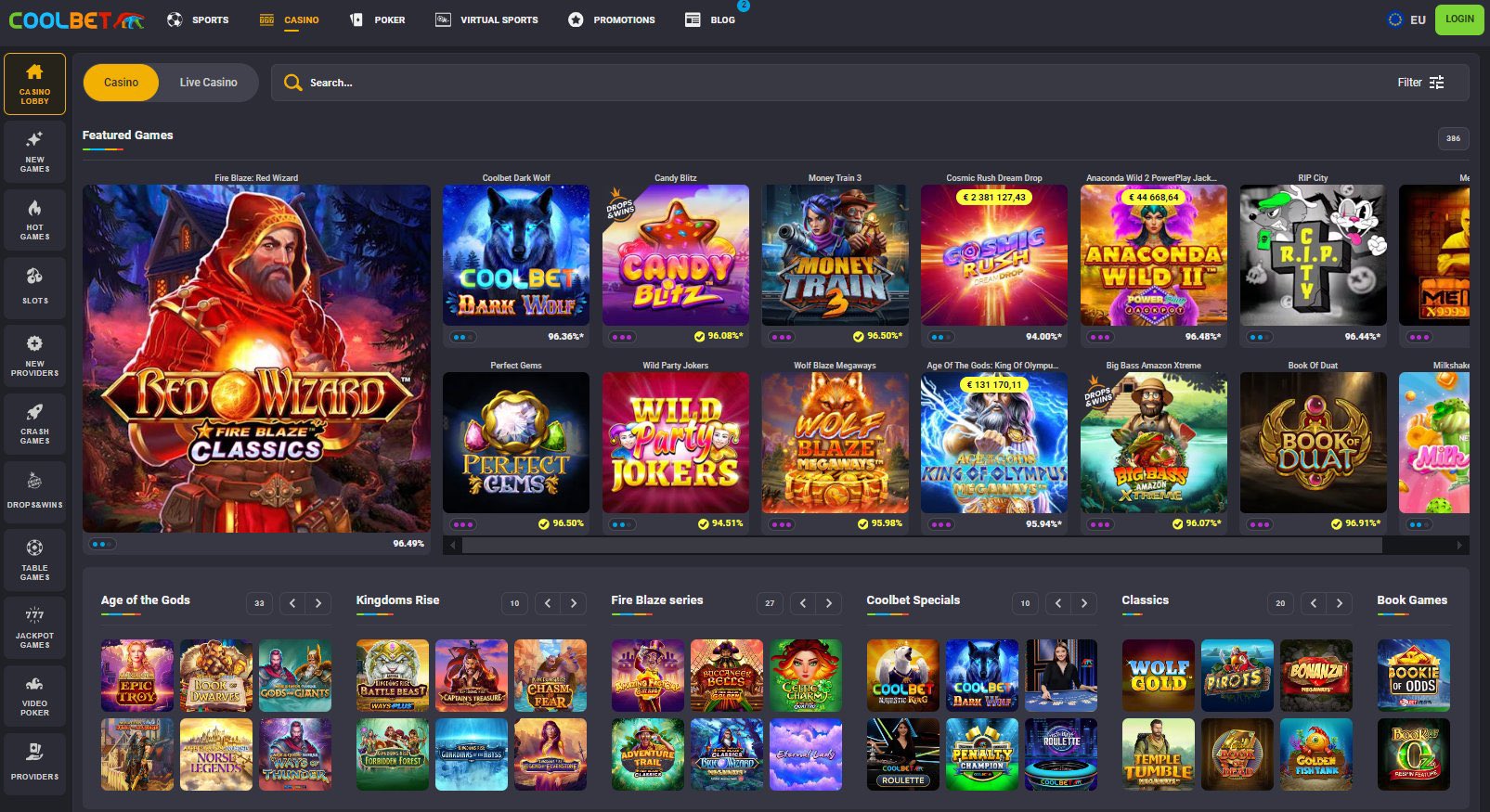
Task: Open the Fire Blaze Red Wizard game
Action: [x=256, y=358]
